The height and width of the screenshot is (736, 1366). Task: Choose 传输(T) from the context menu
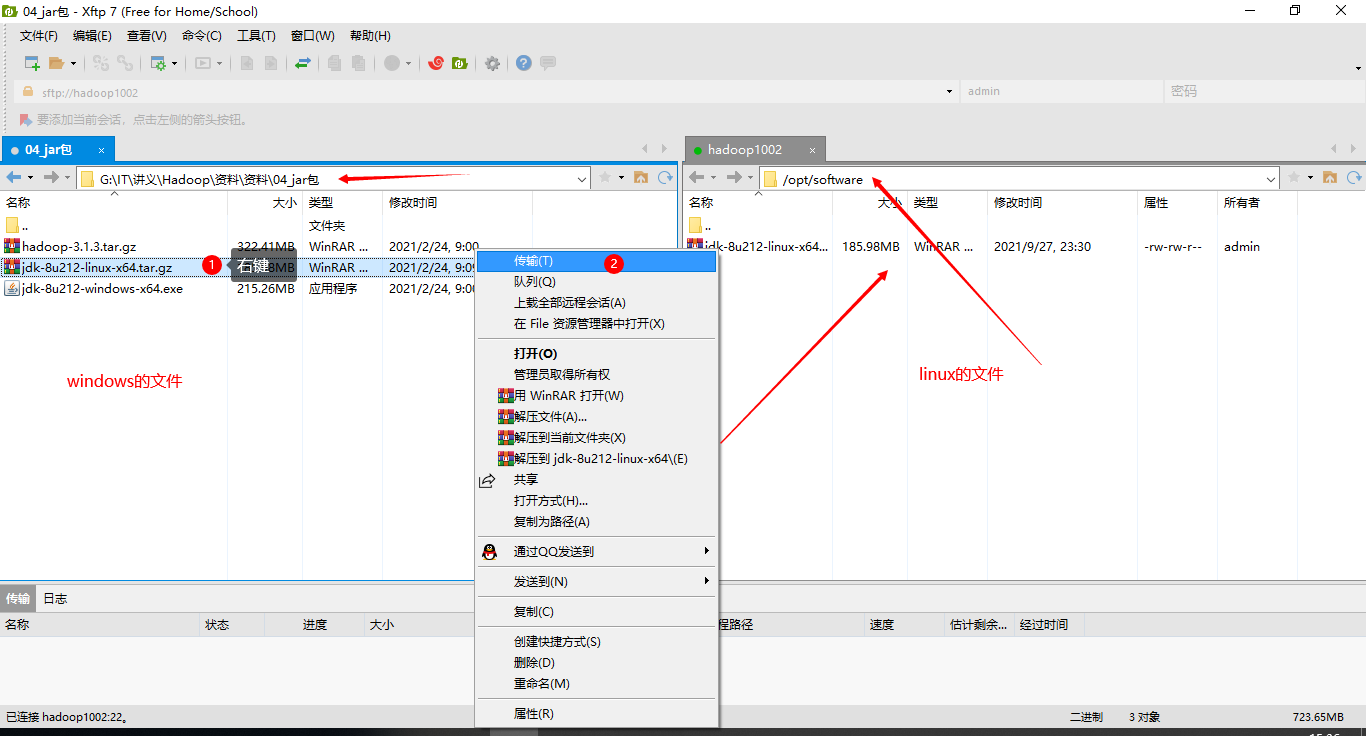click(x=596, y=261)
